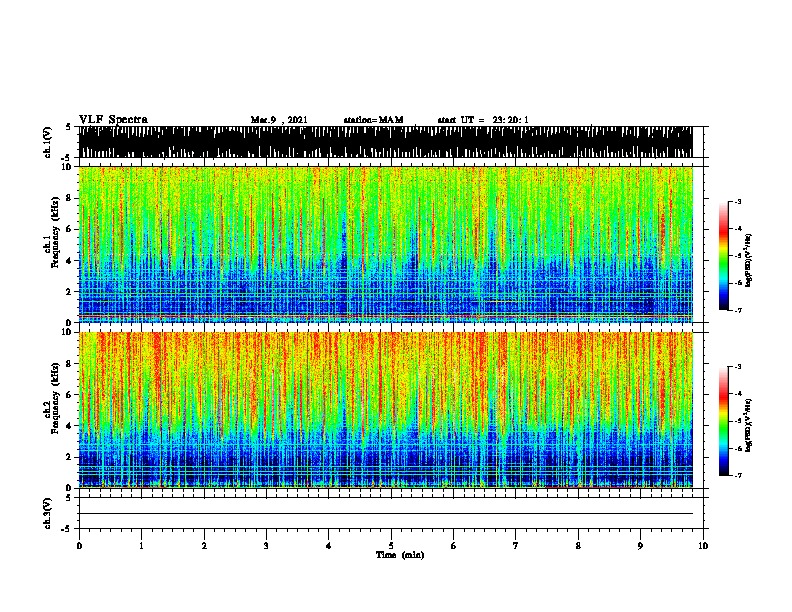Screen dimensions: 792x612
Task: Click the '10' kHz tick on ch.1 frequency axis
Action: (68, 167)
